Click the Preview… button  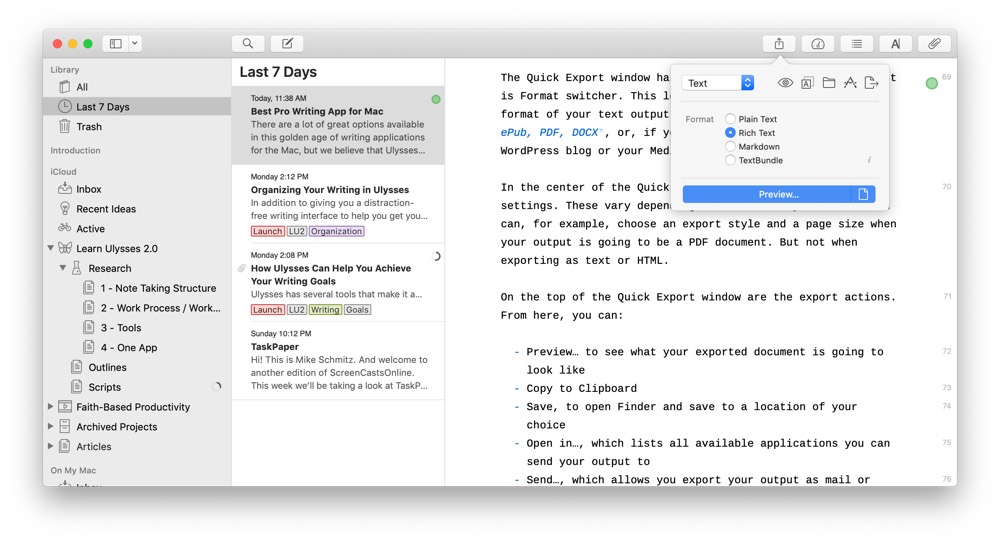[x=767, y=194]
